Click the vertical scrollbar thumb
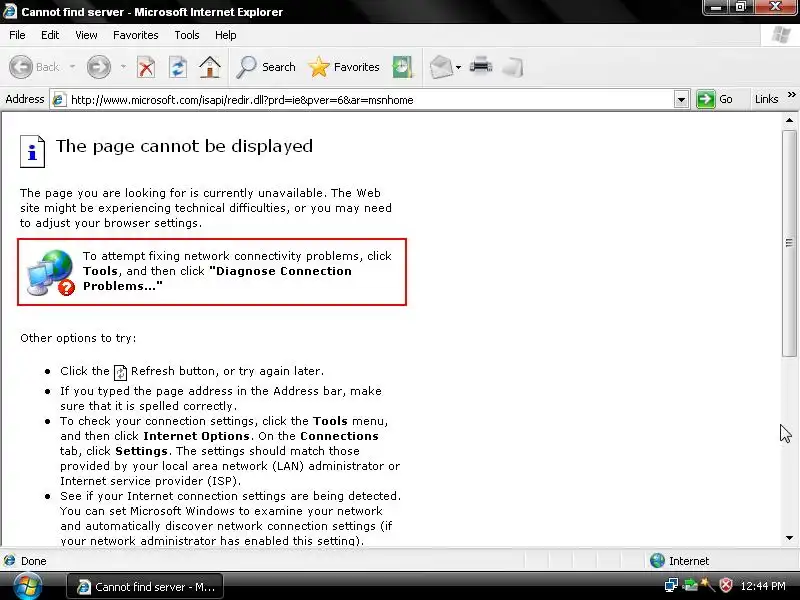Screen dimensions: 800x600 click(x=789, y=243)
